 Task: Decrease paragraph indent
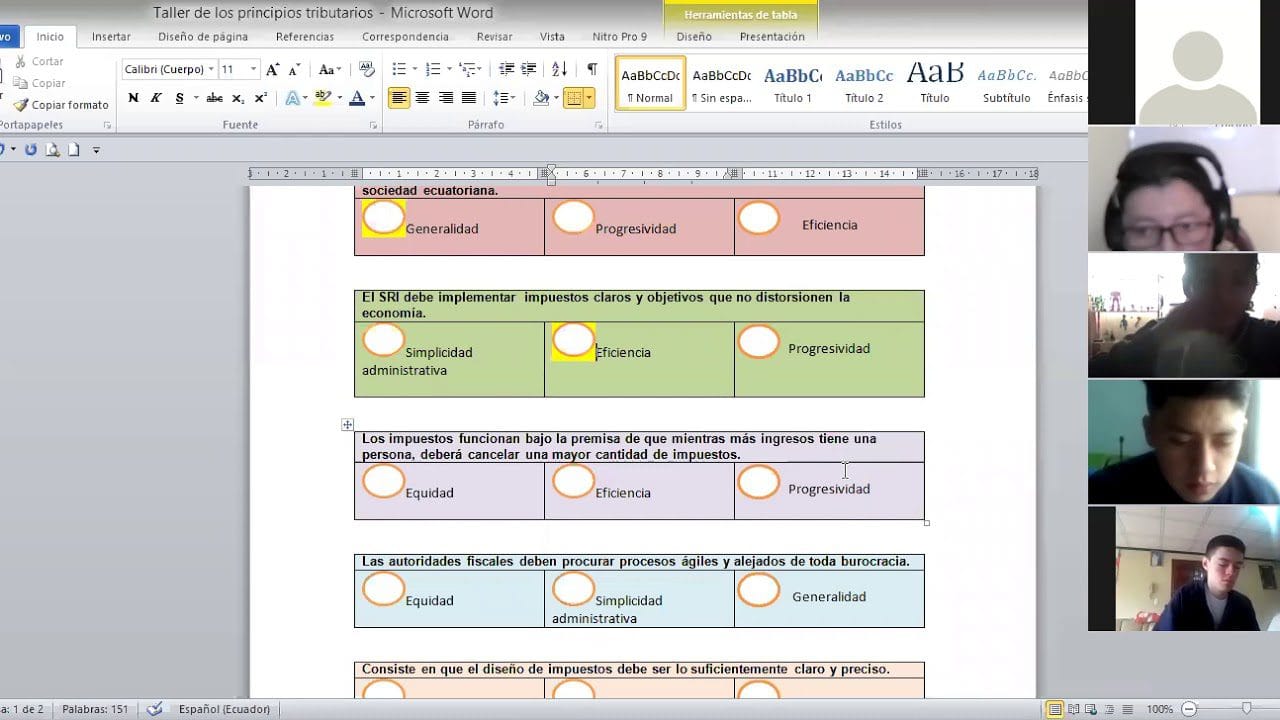[506, 69]
